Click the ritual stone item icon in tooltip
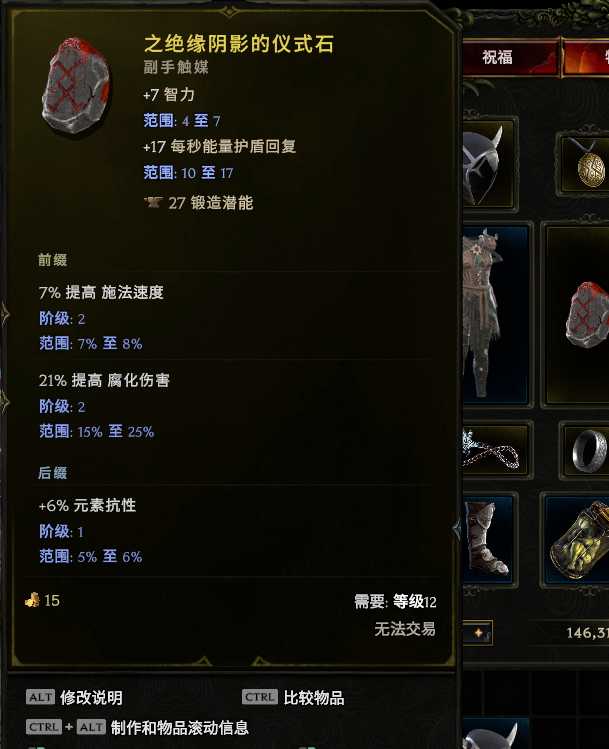The width and height of the screenshot is (609, 749). pos(76,86)
